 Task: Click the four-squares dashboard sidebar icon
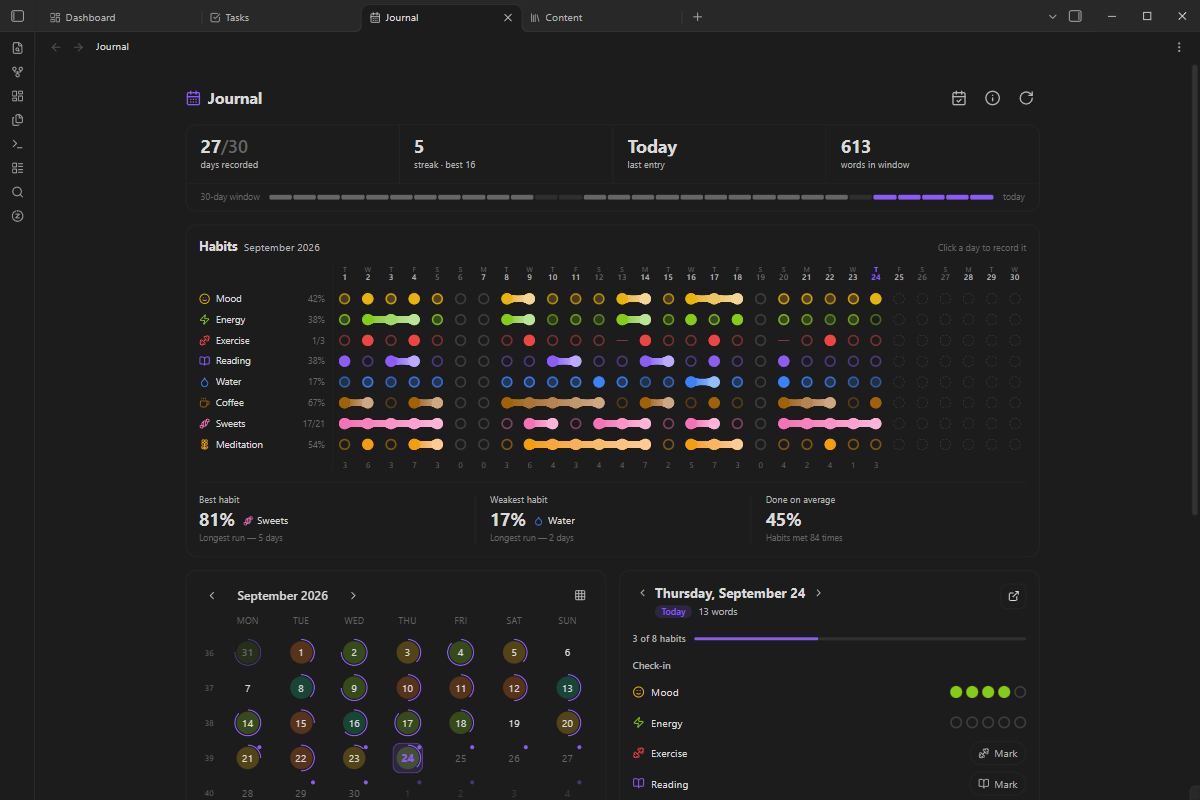coord(17,96)
